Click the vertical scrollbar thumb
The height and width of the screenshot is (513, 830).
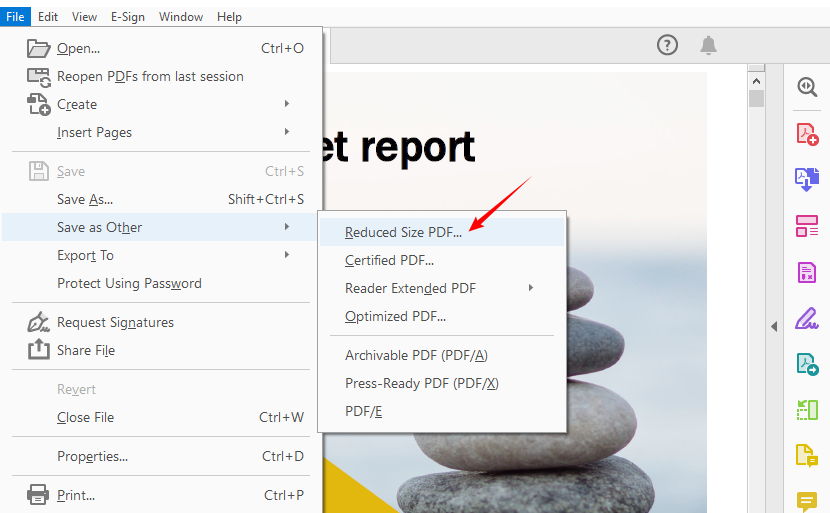pos(756,98)
